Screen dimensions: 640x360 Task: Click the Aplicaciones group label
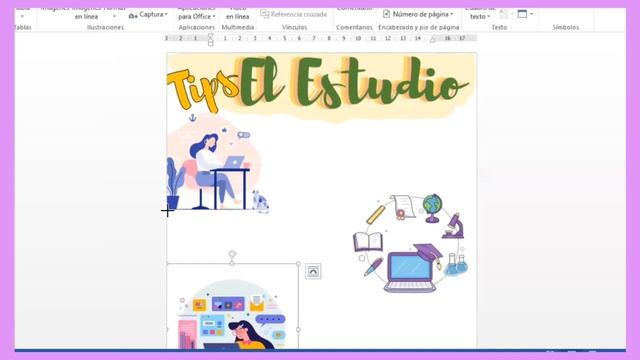(x=197, y=27)
